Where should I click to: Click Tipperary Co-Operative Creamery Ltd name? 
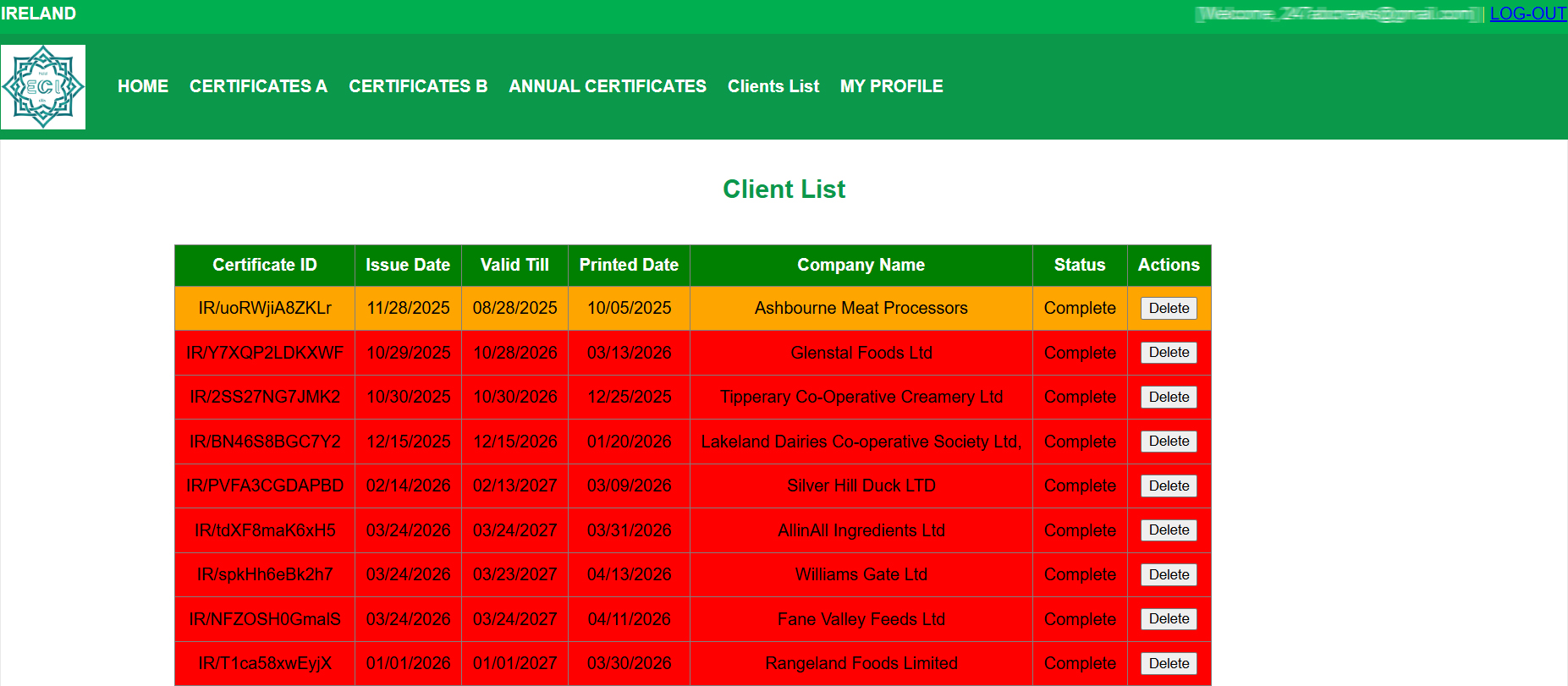click(861, 397)
